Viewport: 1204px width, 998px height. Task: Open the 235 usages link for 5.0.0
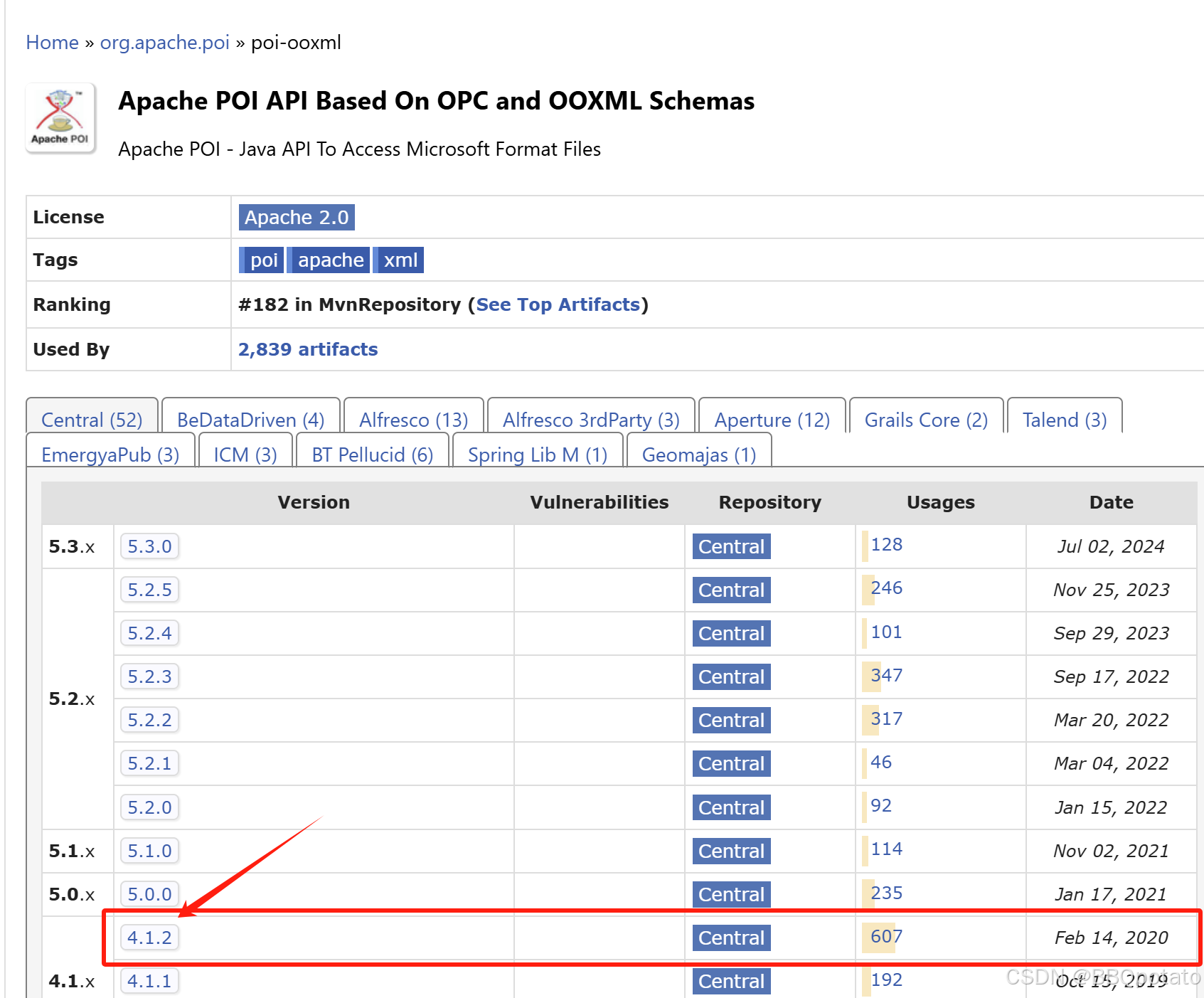(x=886, y=893)
